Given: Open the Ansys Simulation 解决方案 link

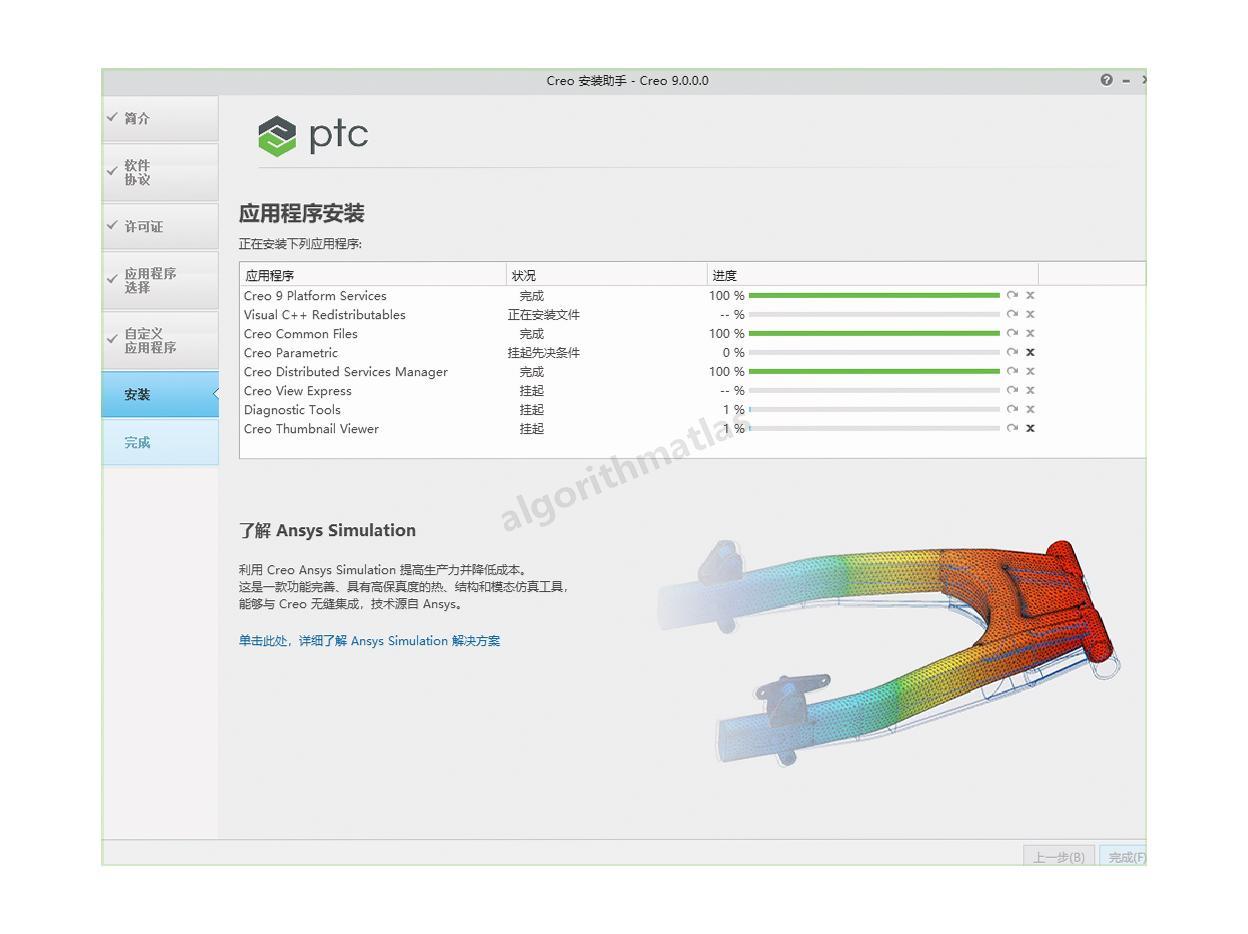Looking at the screenshot, I should 369,641.
